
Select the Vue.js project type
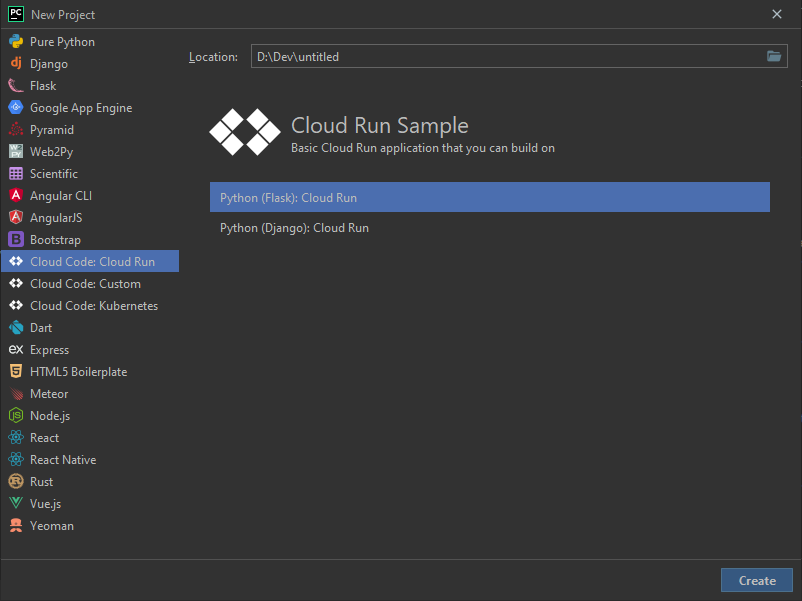click(46, 503)
